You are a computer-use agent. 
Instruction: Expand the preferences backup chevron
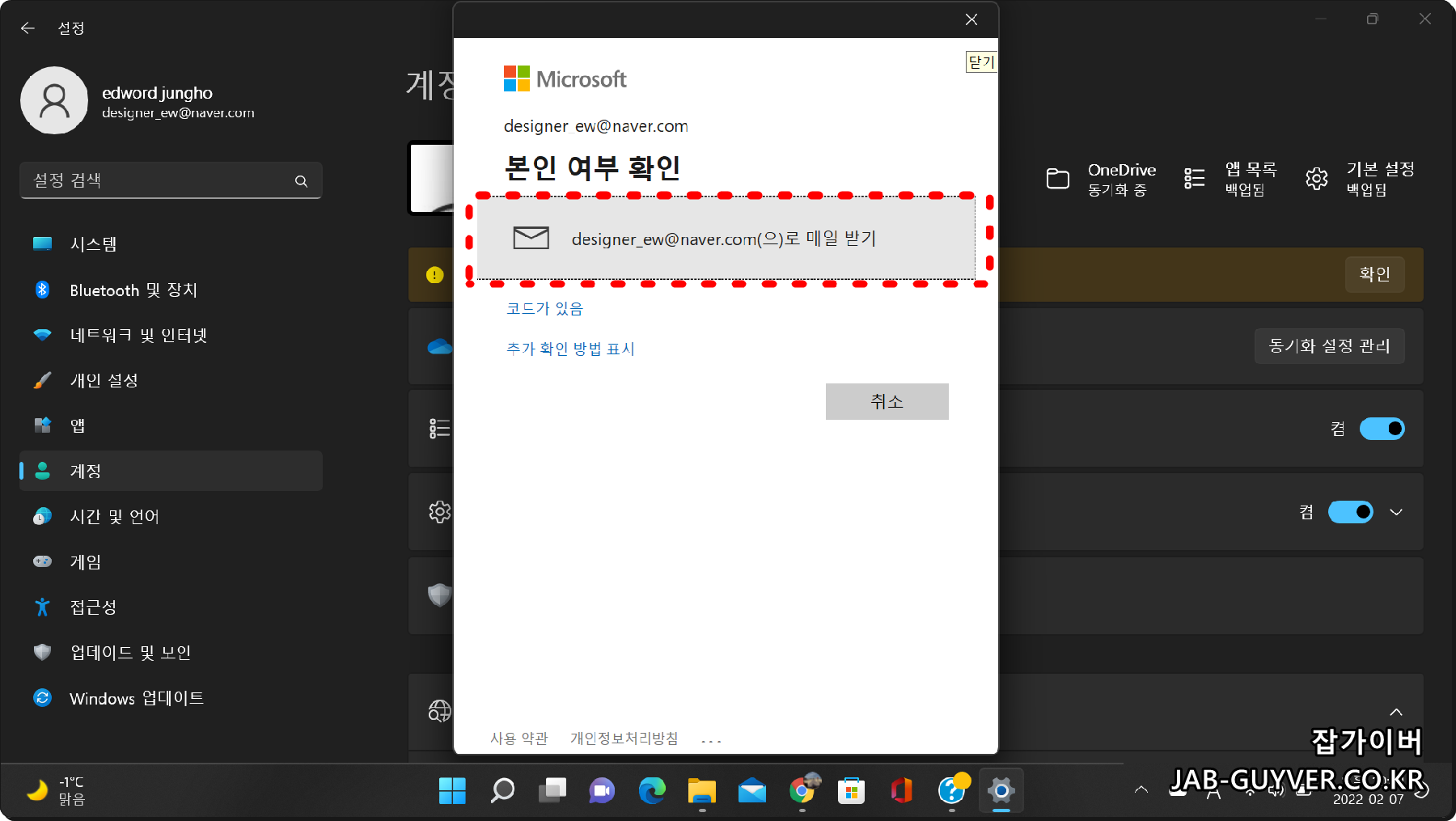(1396, 512)
